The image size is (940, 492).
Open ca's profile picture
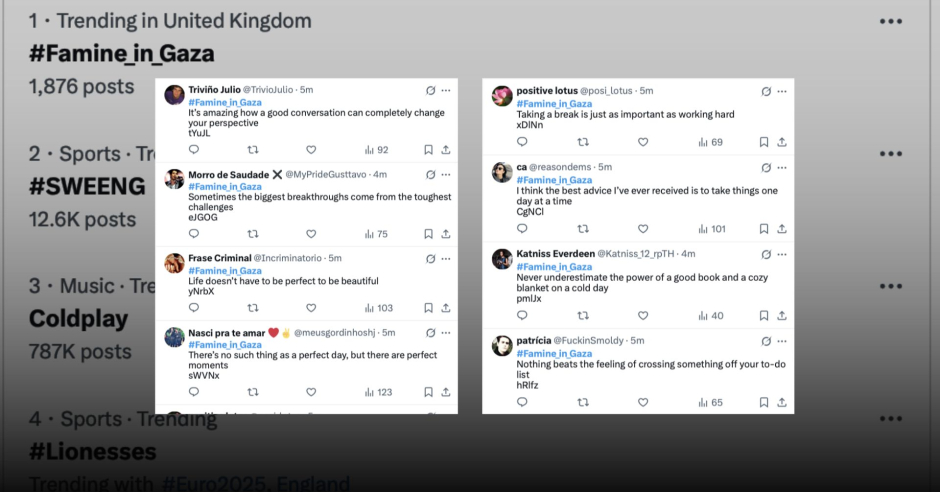point(502,172)
